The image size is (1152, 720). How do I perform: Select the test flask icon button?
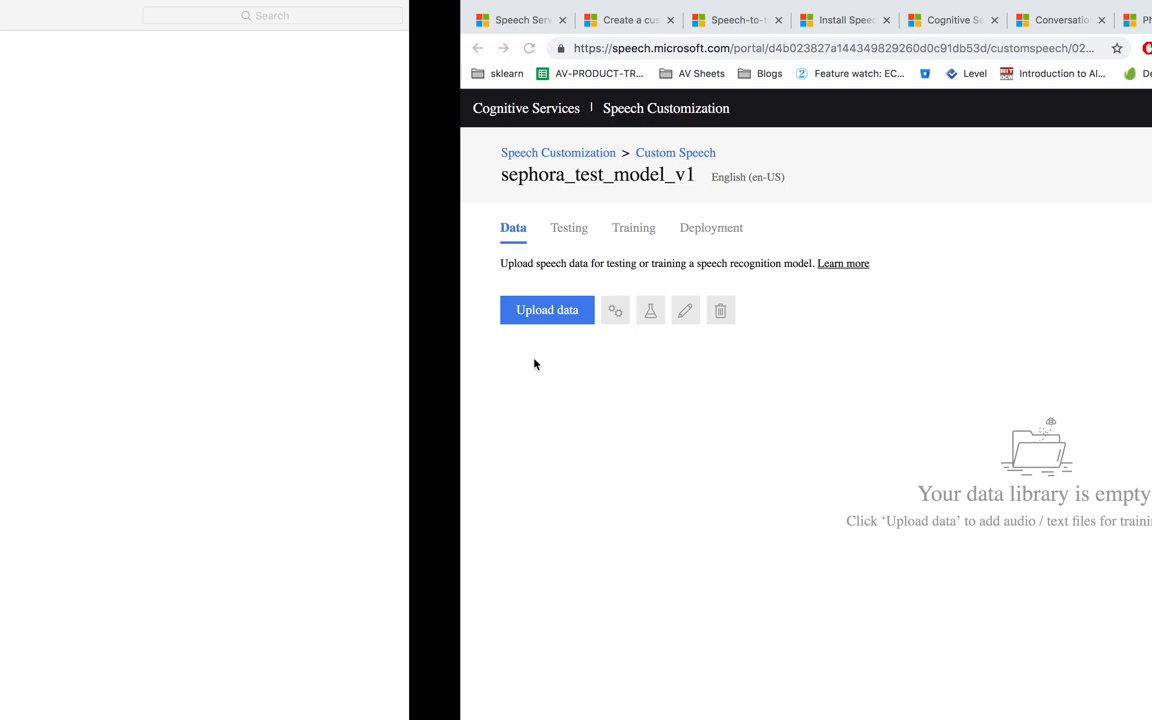(650, 310)
